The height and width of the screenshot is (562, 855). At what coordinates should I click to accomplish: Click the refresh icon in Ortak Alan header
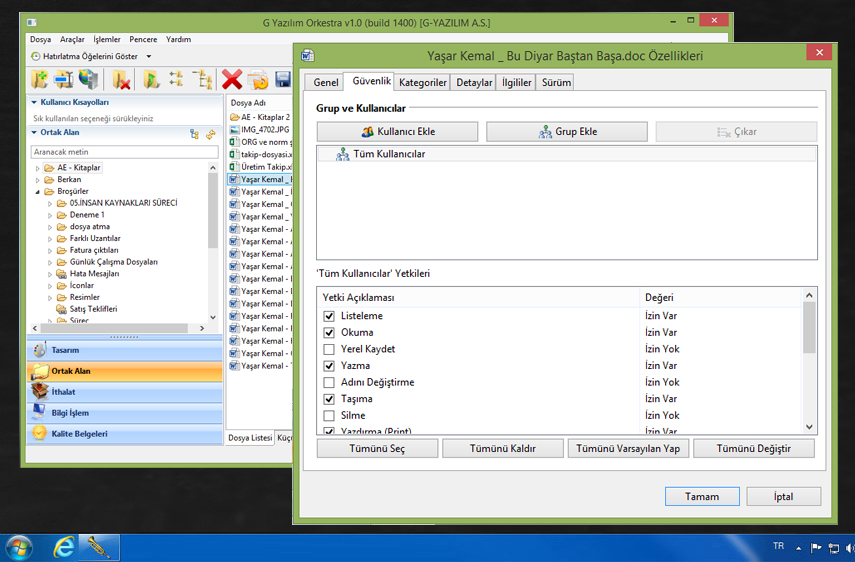(x=210, y=133)
